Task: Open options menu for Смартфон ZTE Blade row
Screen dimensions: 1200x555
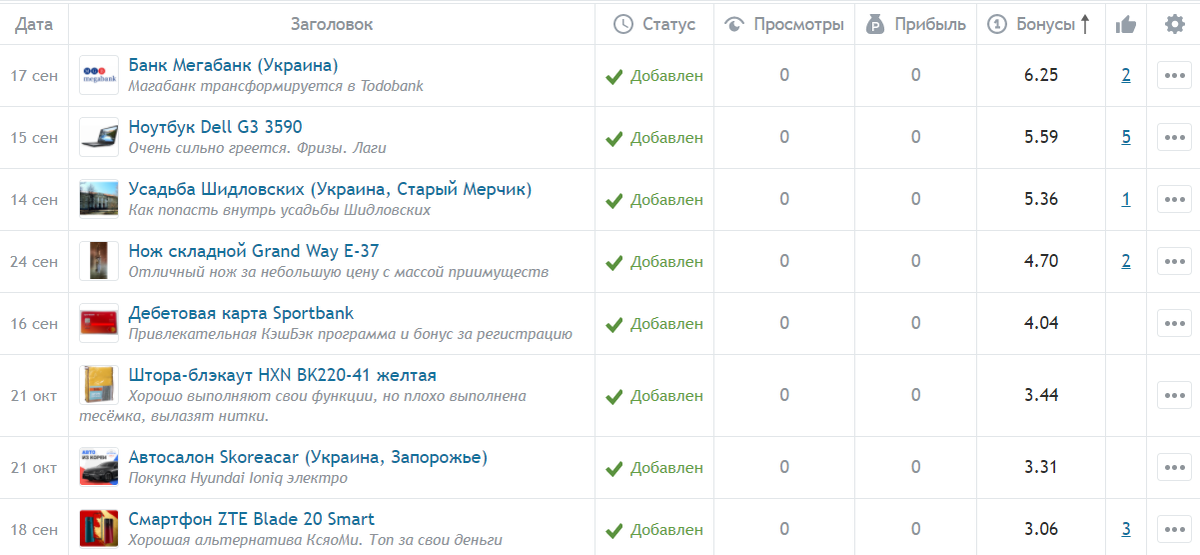Action: click(x=1174, y=530)
